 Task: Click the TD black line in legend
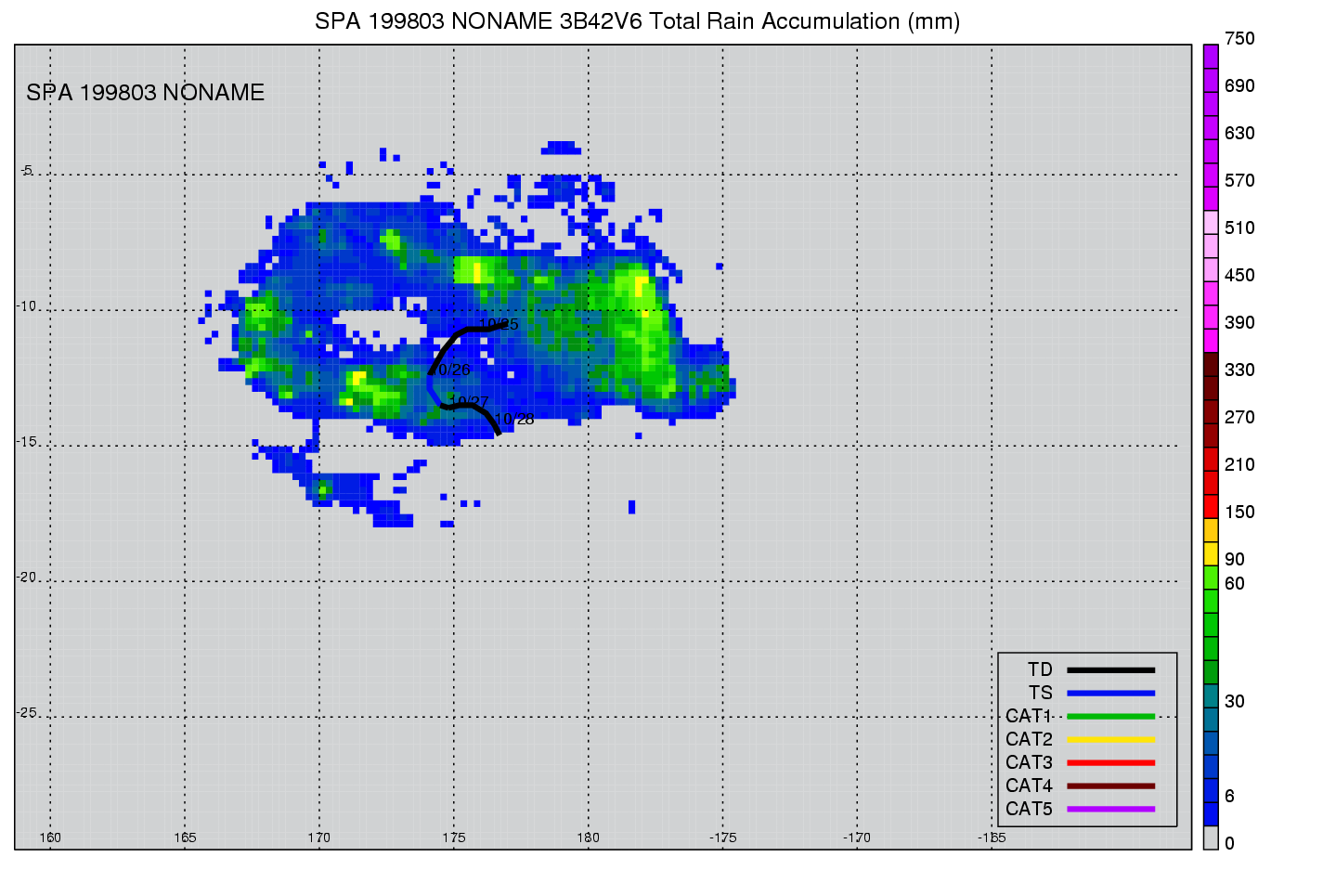click(1110, 669)
